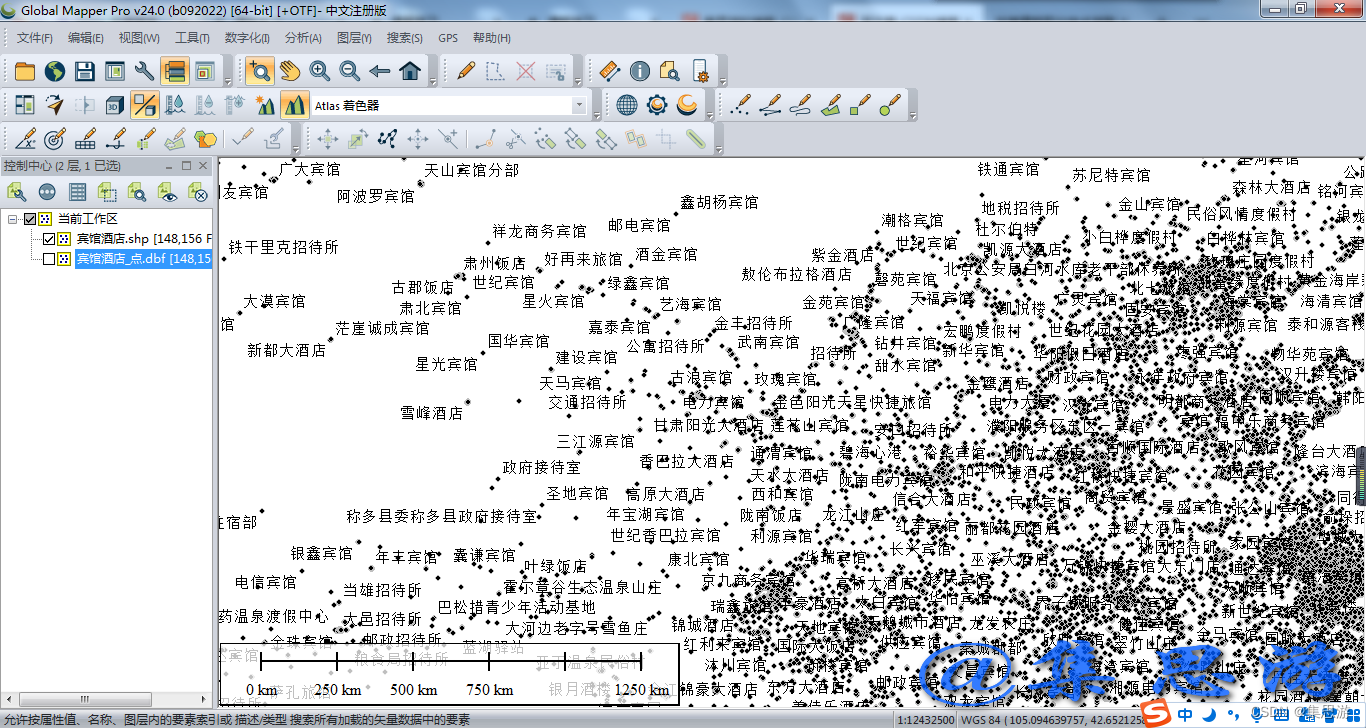1366x728 pixels.
Task: Open the 文件(F) menu
Action: (35, 38)
